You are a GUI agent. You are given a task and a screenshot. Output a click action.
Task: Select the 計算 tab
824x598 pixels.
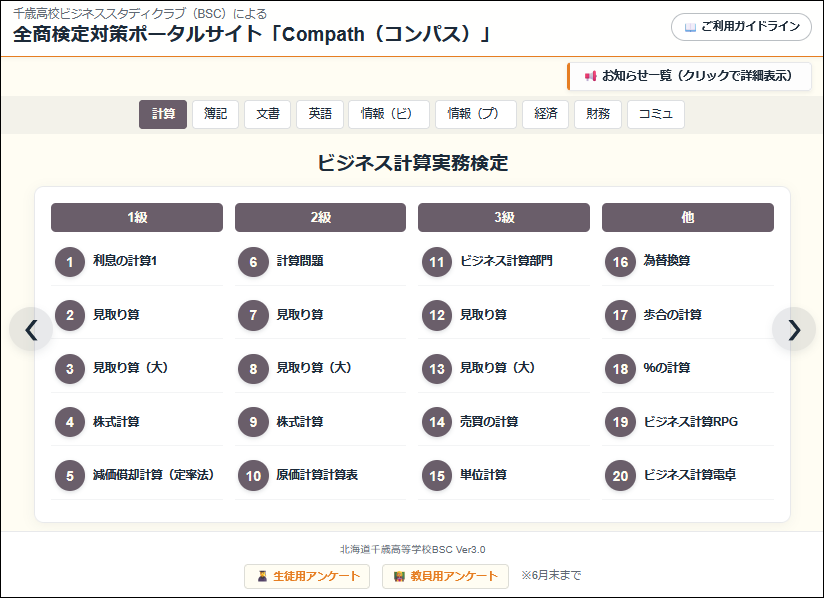click(x=163, y=114)
